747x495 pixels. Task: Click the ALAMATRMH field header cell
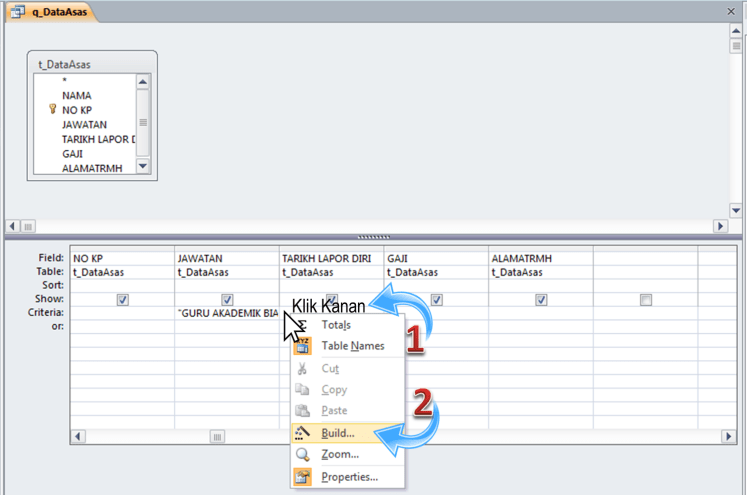[x=540, y=257]
